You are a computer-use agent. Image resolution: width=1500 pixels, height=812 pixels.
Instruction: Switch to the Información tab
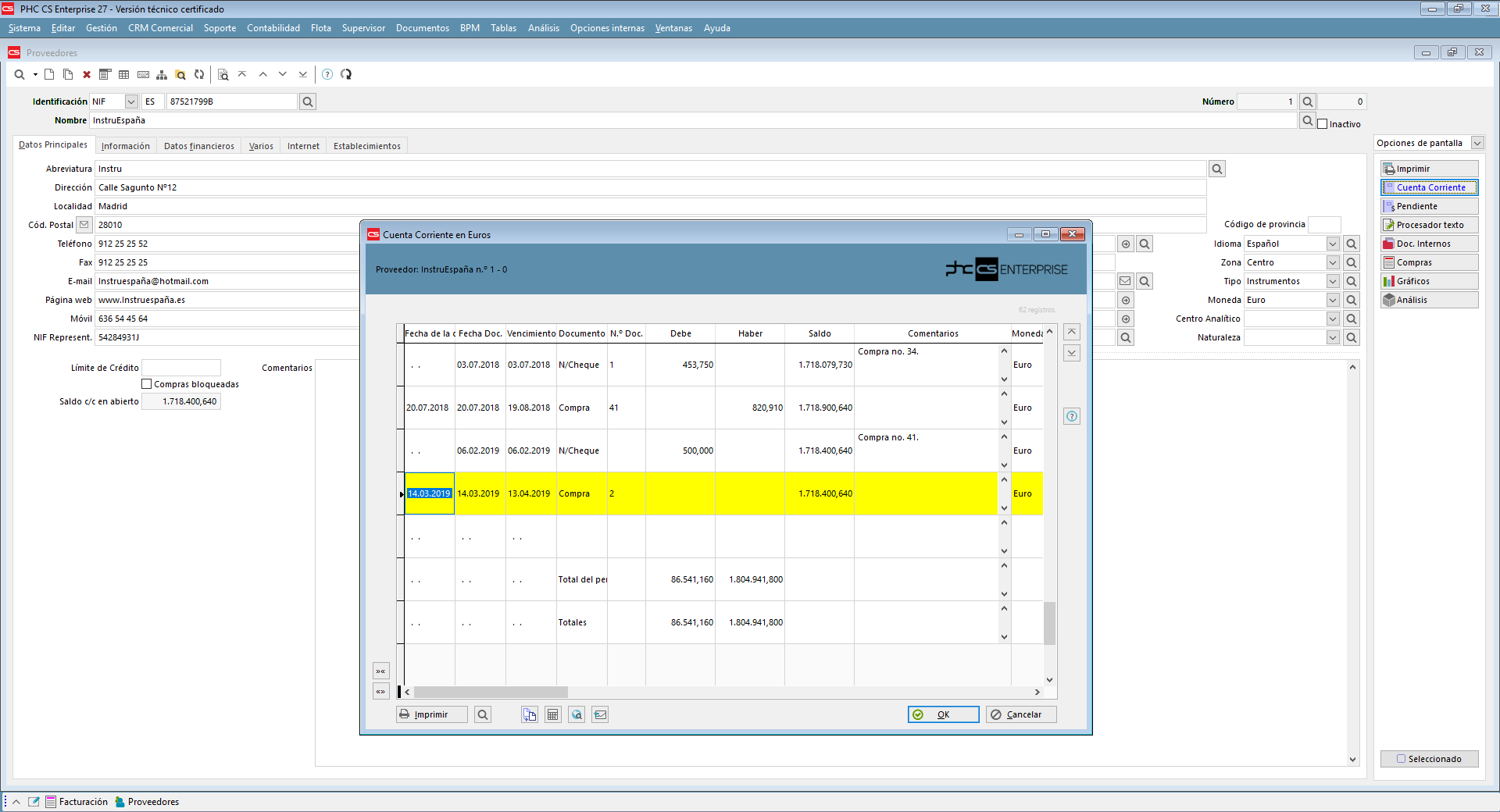point(125,146)
